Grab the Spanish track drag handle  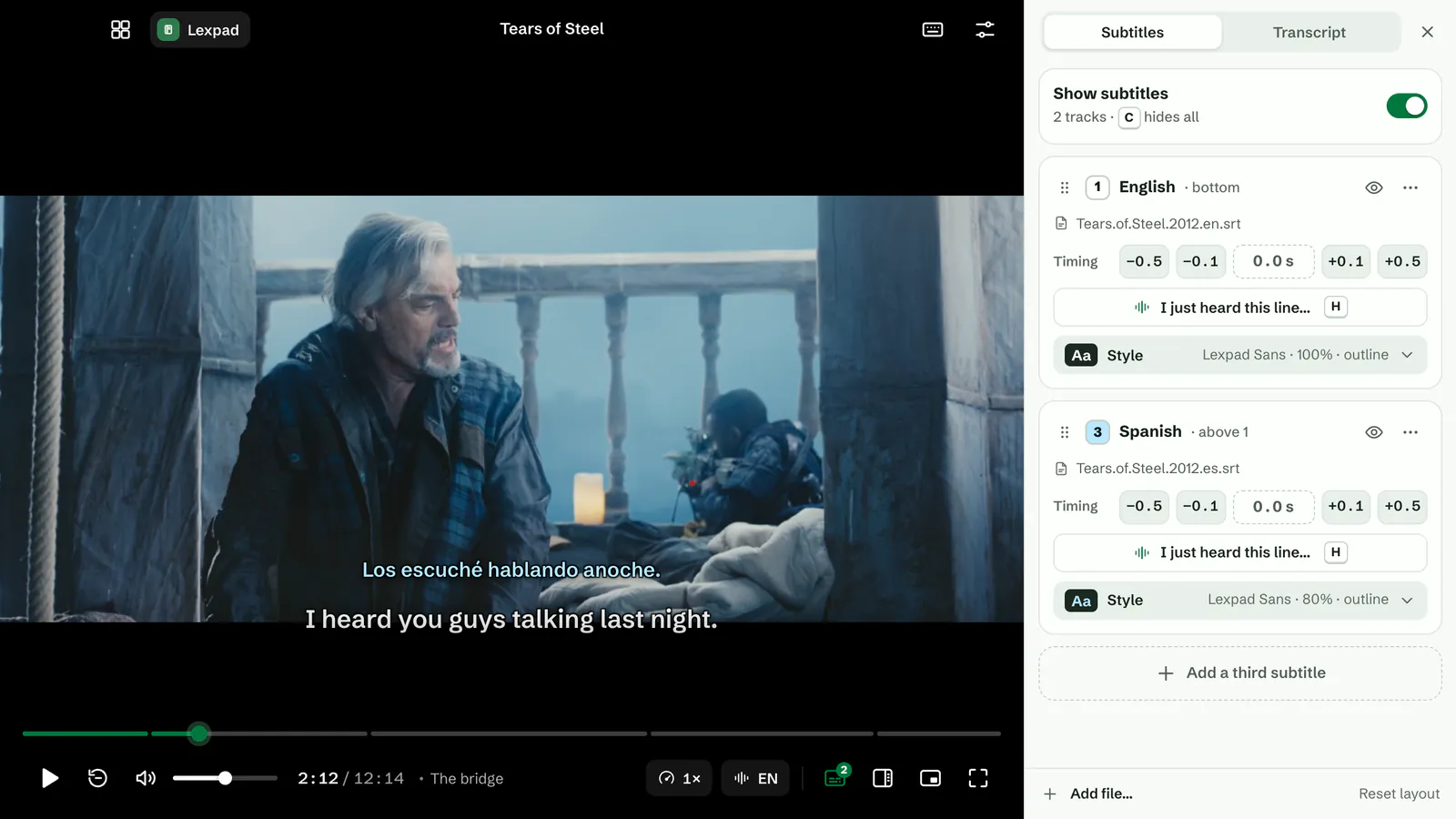(x=1065, y=432)
